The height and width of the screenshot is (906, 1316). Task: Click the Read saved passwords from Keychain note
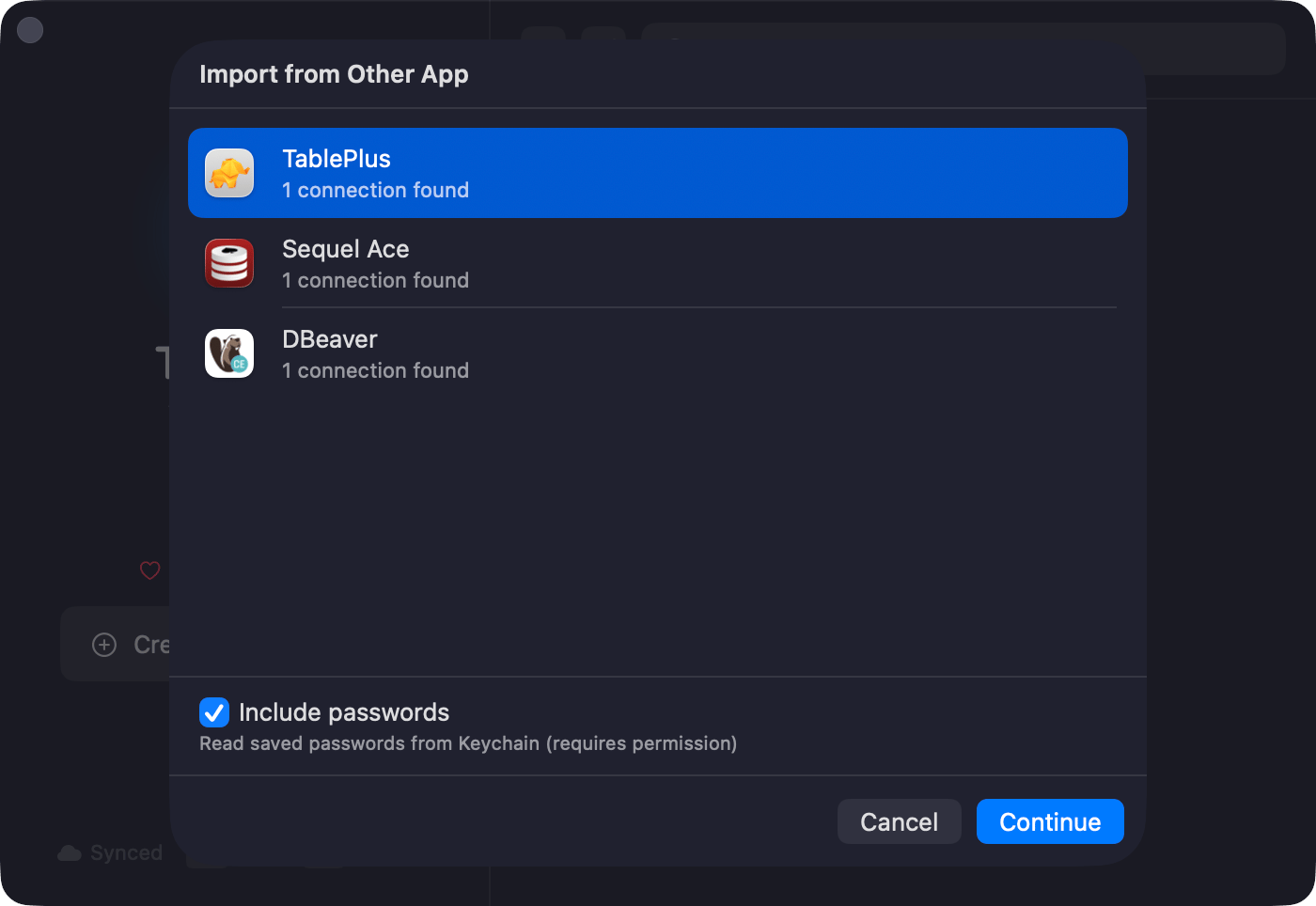click(x=468, y=743)
